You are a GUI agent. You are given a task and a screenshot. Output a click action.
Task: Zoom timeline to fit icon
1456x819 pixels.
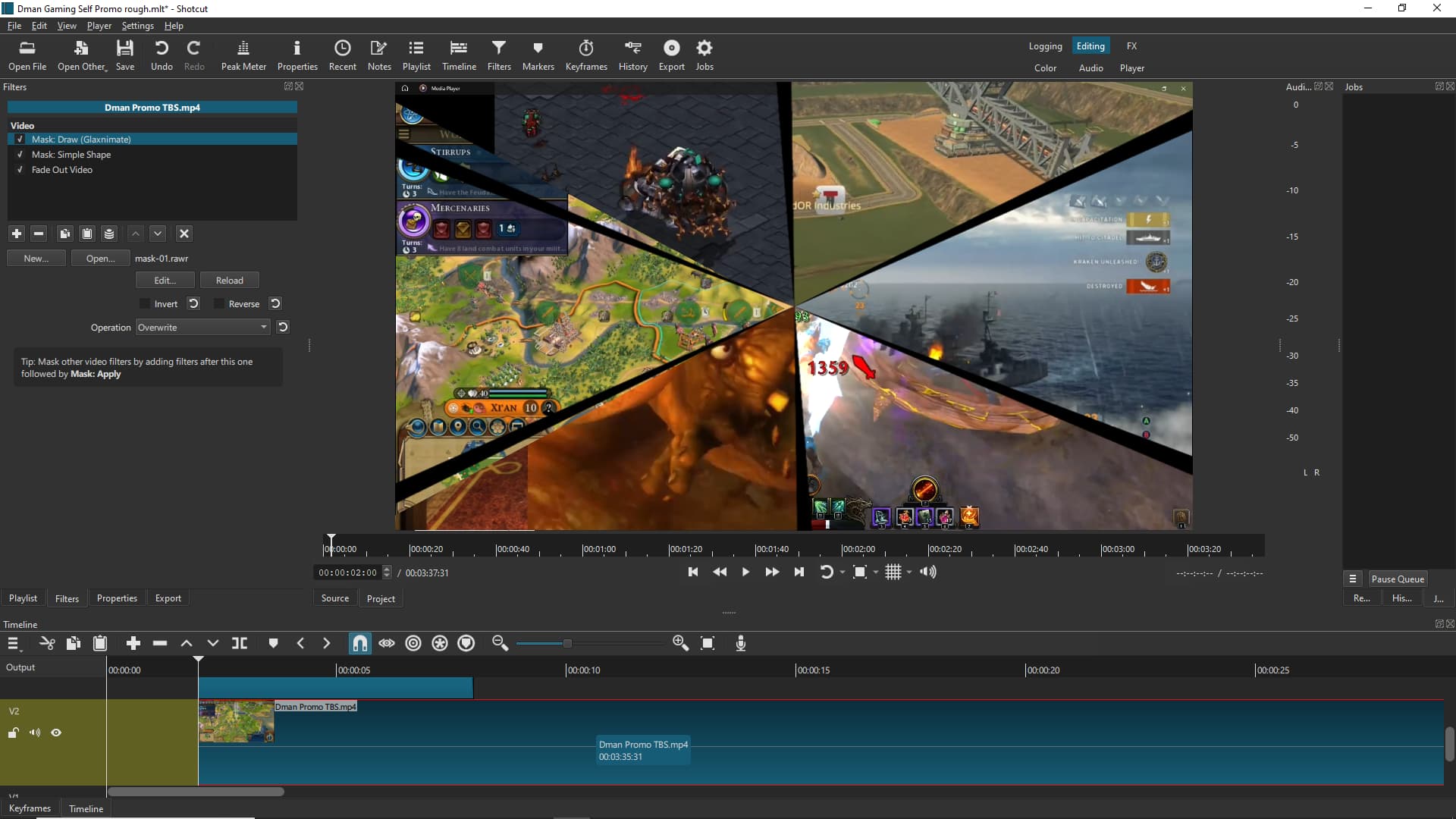(708, 643)
